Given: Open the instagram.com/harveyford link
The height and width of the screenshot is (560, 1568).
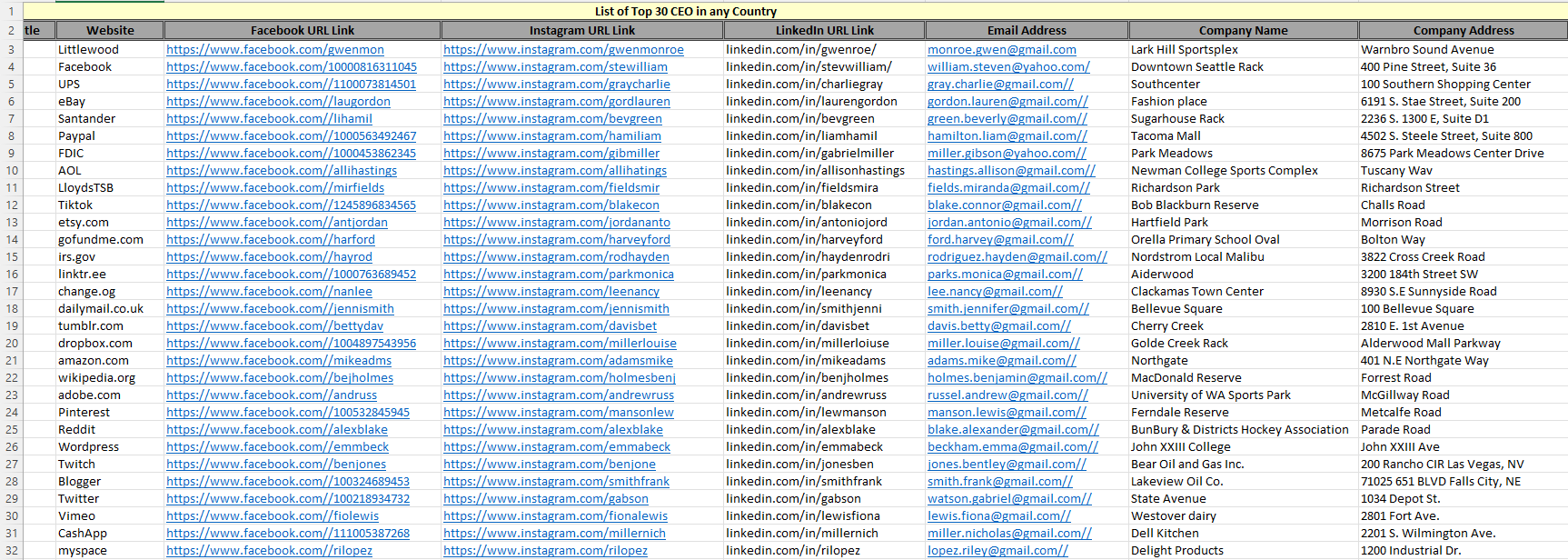Looking at the screenshot, I should point(556,240).
